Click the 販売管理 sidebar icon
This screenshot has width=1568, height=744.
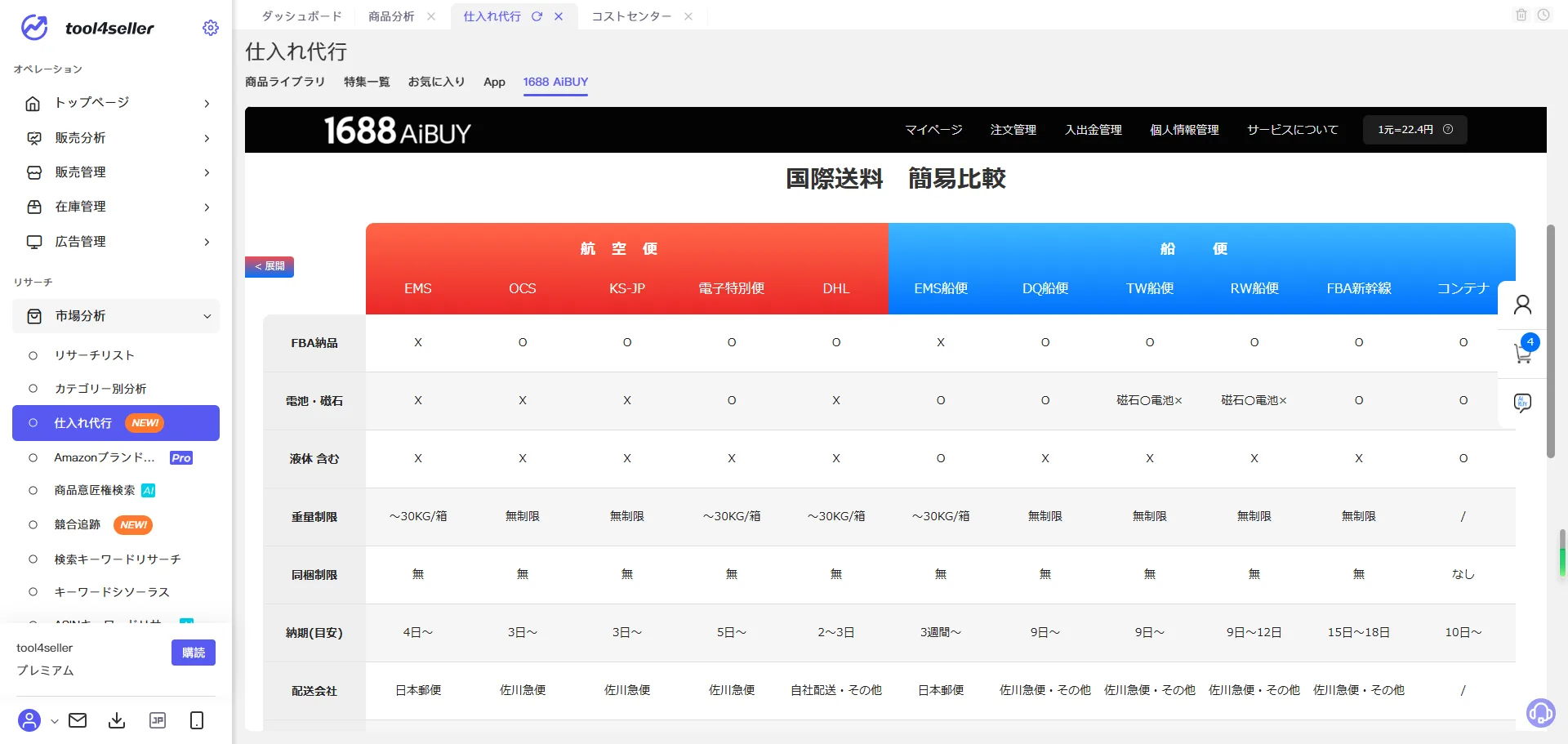tap(33, 172)
